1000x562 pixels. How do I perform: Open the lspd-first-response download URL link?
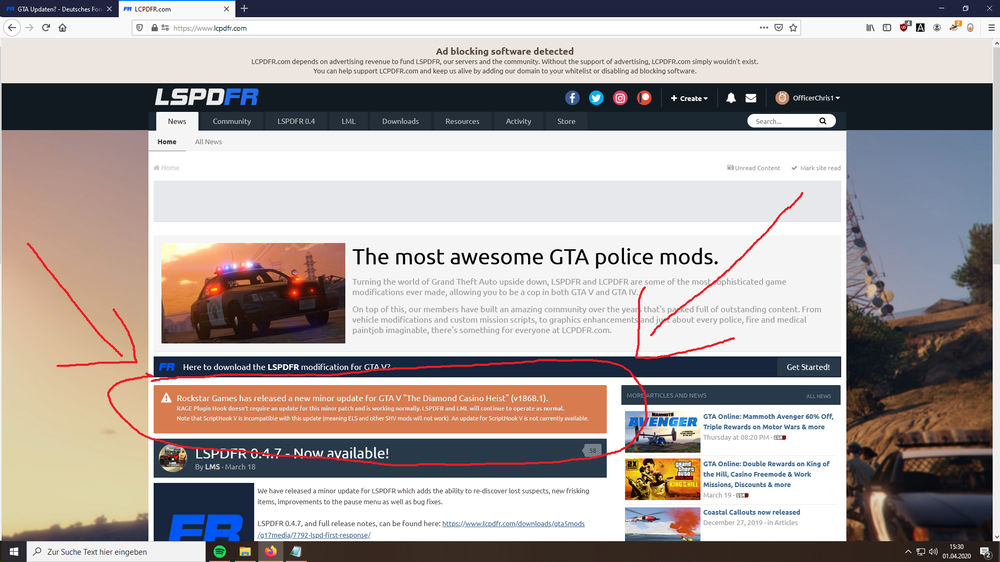pyautogui.click(x=421, y=529)
